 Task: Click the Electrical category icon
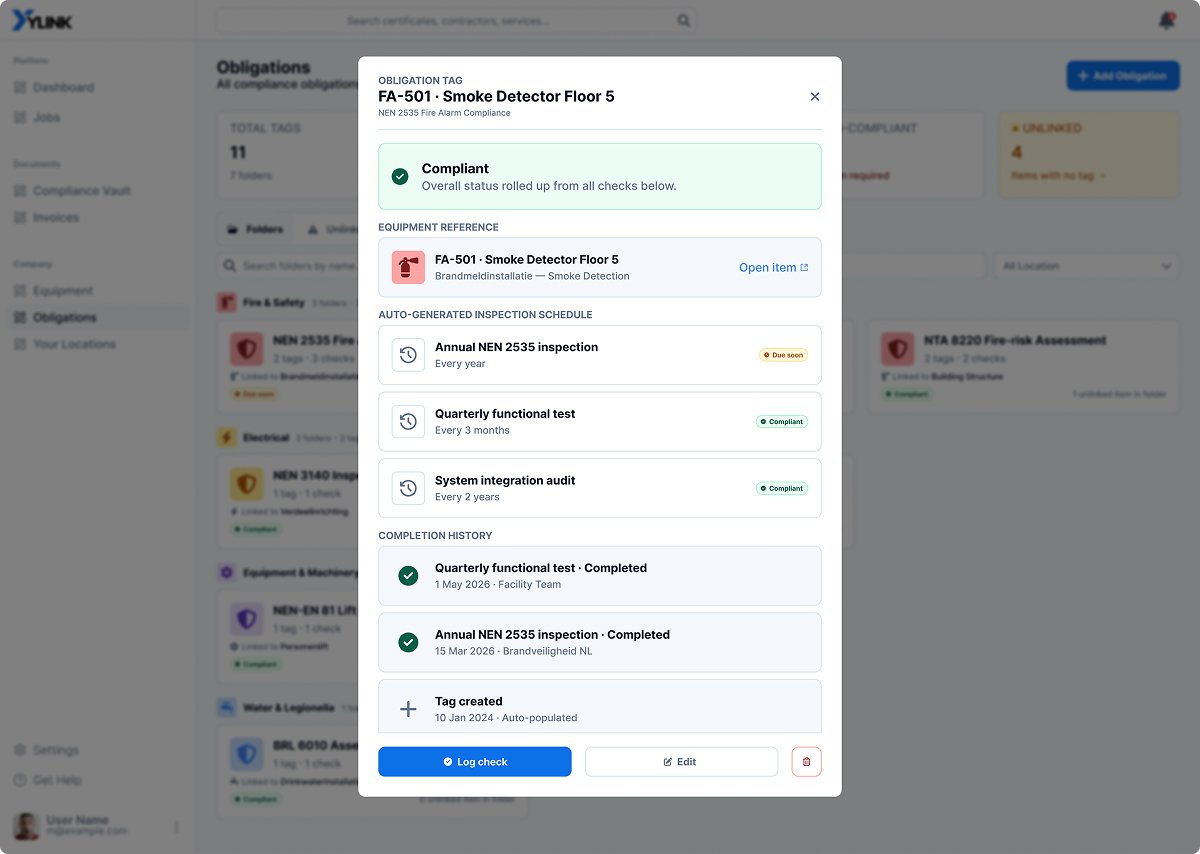tap(227, 437)
